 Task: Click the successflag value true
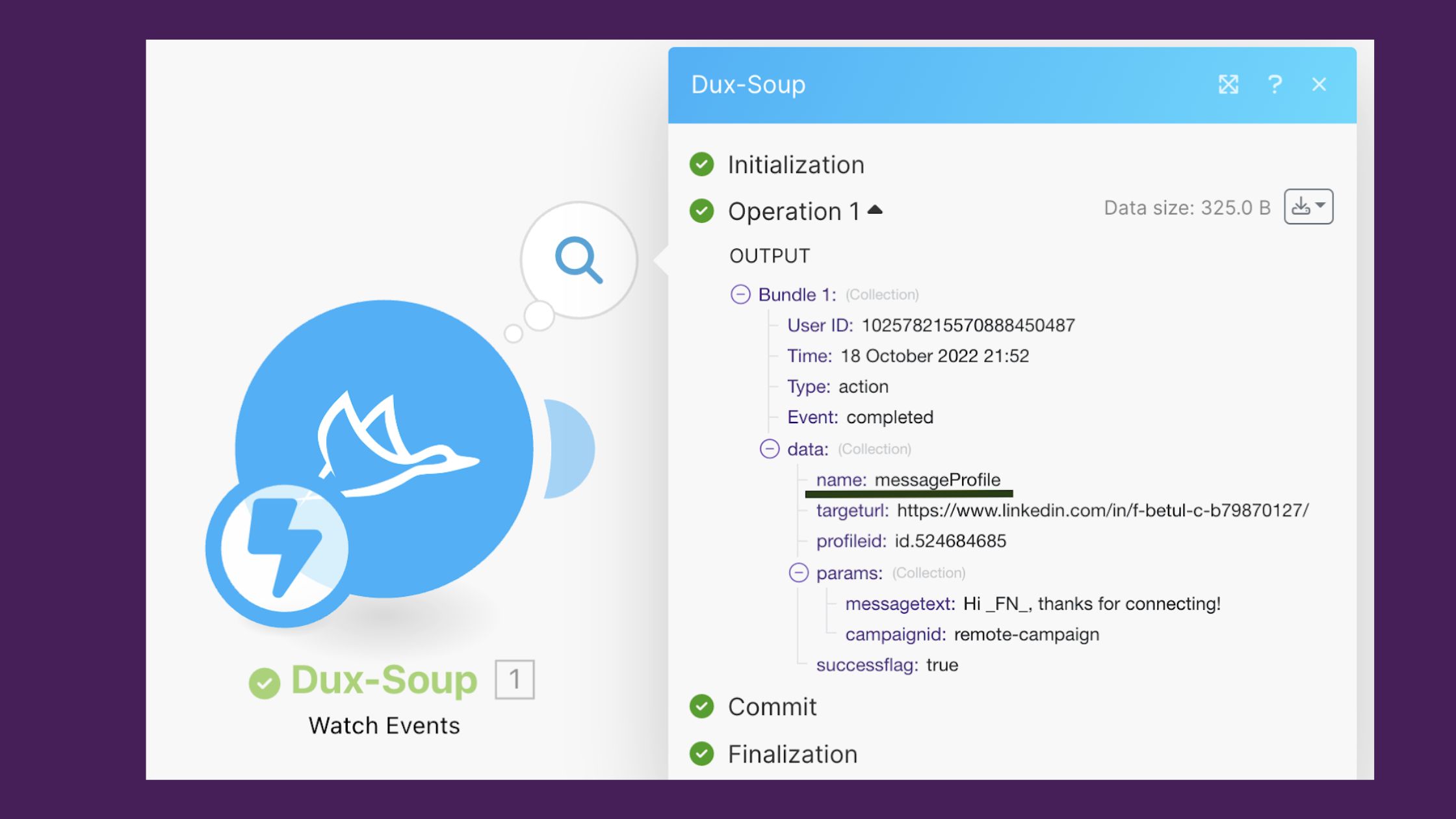pos(942,665)
